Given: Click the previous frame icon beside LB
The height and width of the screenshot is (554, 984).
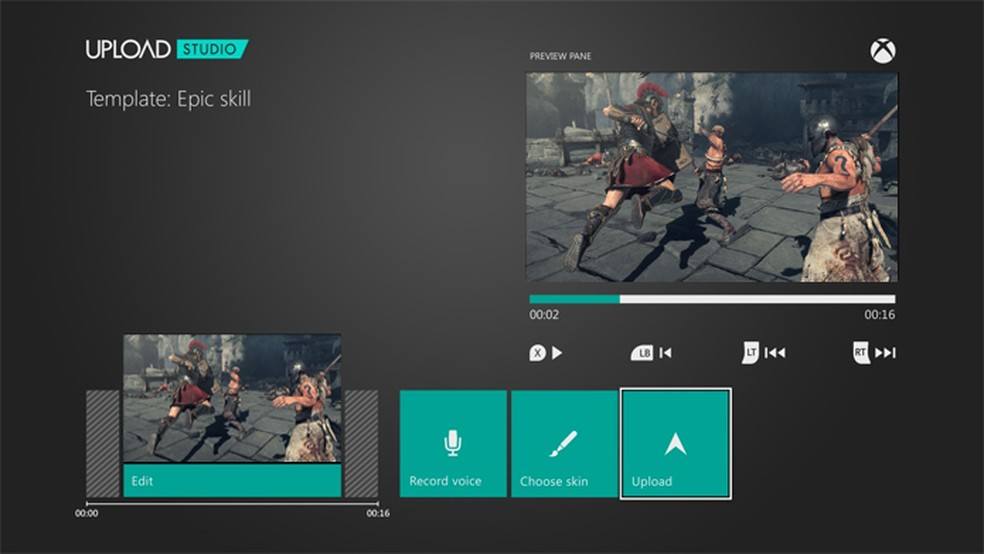Looking at the screenshot, I should [x=666, y=353].
